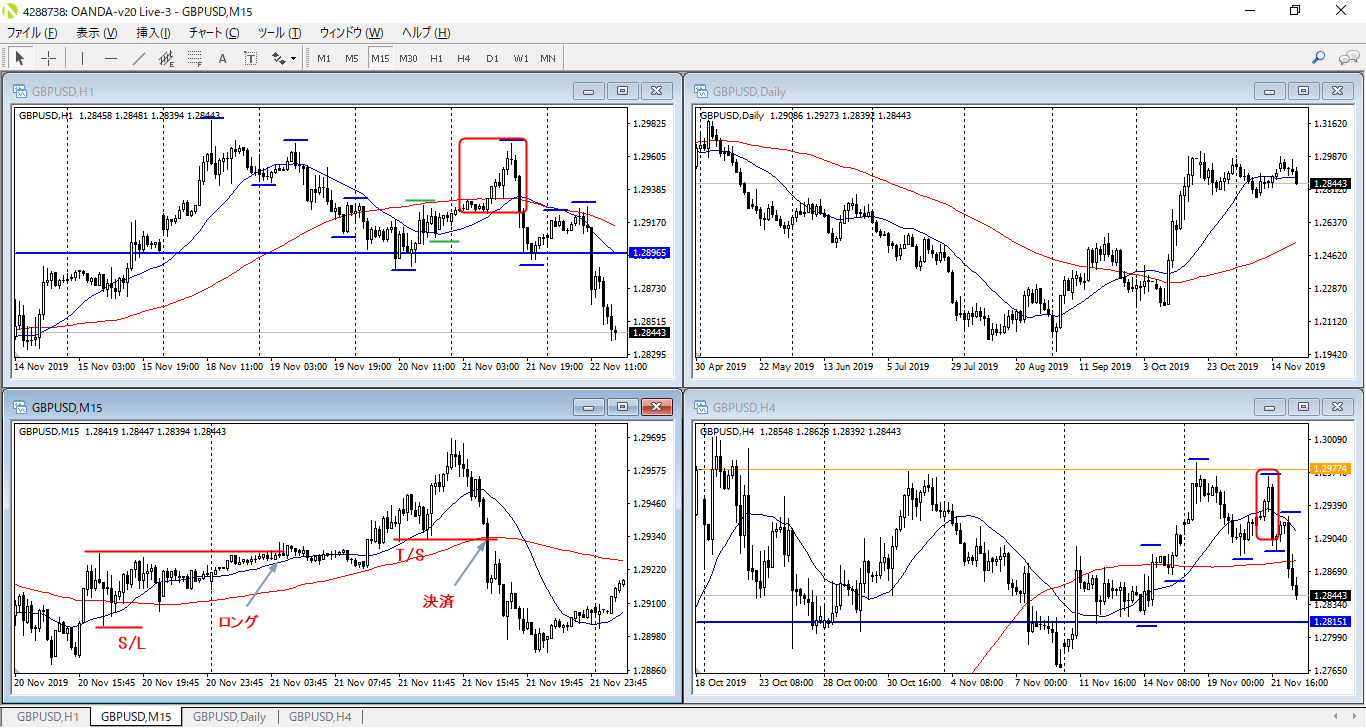Switch chart to MN timeframe
This screenshot has height=728, width=1366.
click(x=548, y=58)
